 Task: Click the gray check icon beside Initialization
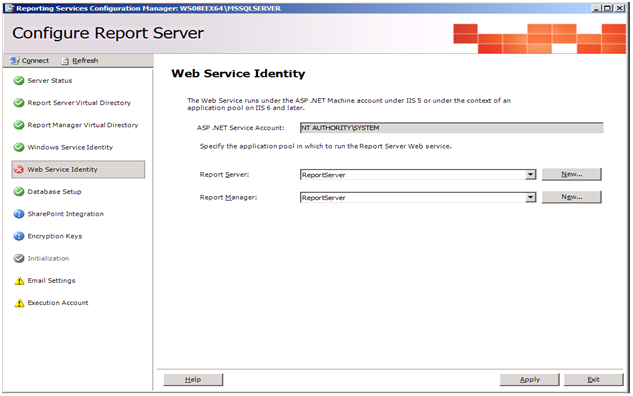pyautogui.click(x=19, y=258)
